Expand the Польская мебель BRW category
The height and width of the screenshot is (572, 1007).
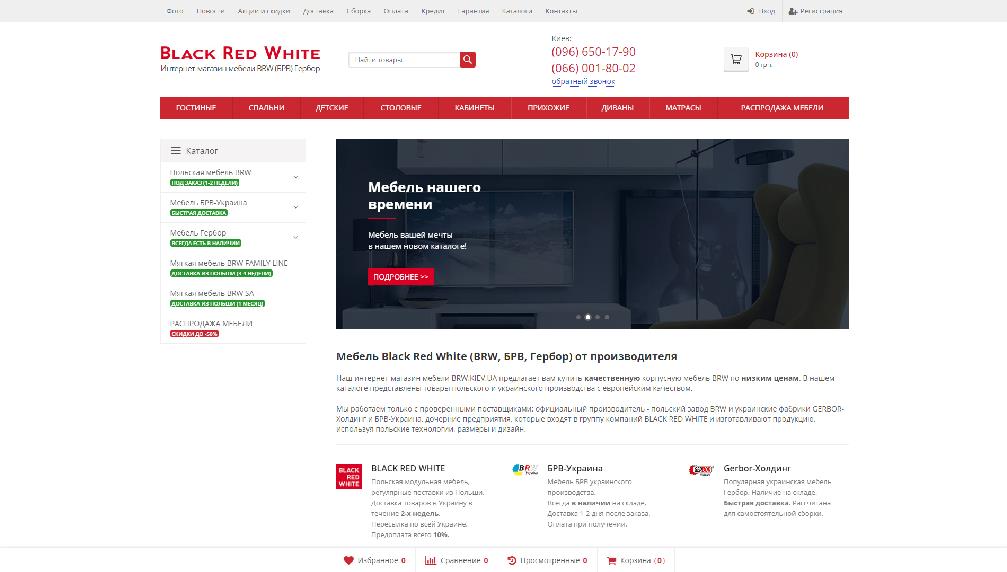pyautogui.click(x=295, y=177)
